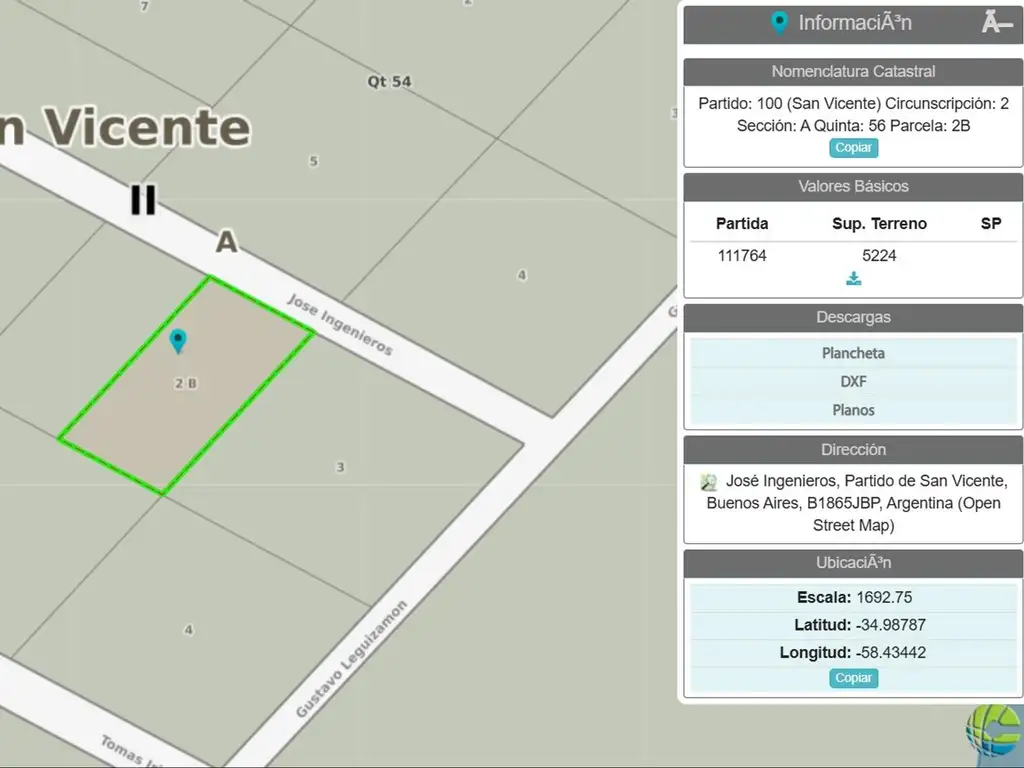Click the Ubicación section header
1024x768 pixels.
point(853,563)
